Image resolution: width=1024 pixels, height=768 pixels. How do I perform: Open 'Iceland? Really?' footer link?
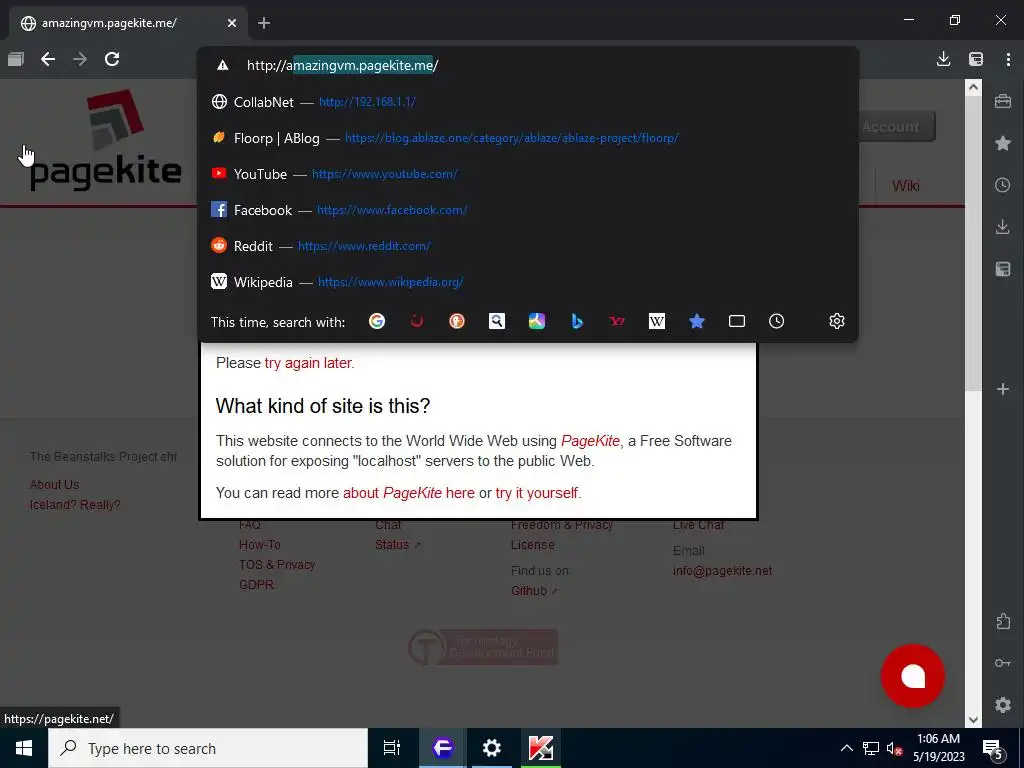click(x=75, y=505)
